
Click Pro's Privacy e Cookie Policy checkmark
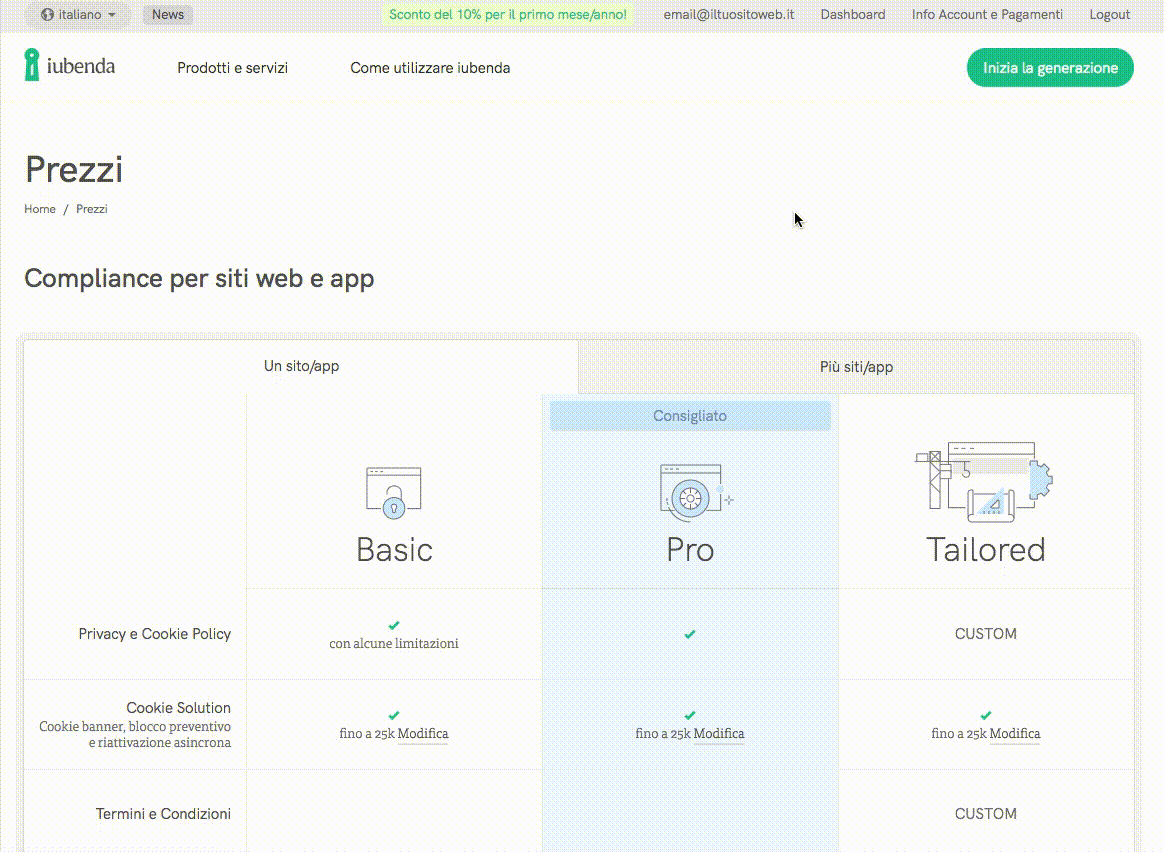(690, 634)
